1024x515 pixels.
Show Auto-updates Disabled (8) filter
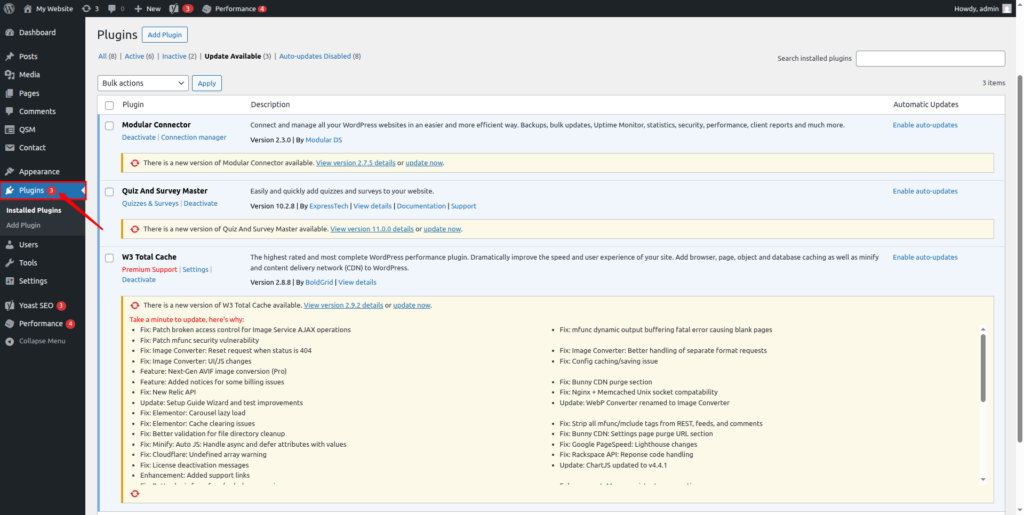pos(320,57)
